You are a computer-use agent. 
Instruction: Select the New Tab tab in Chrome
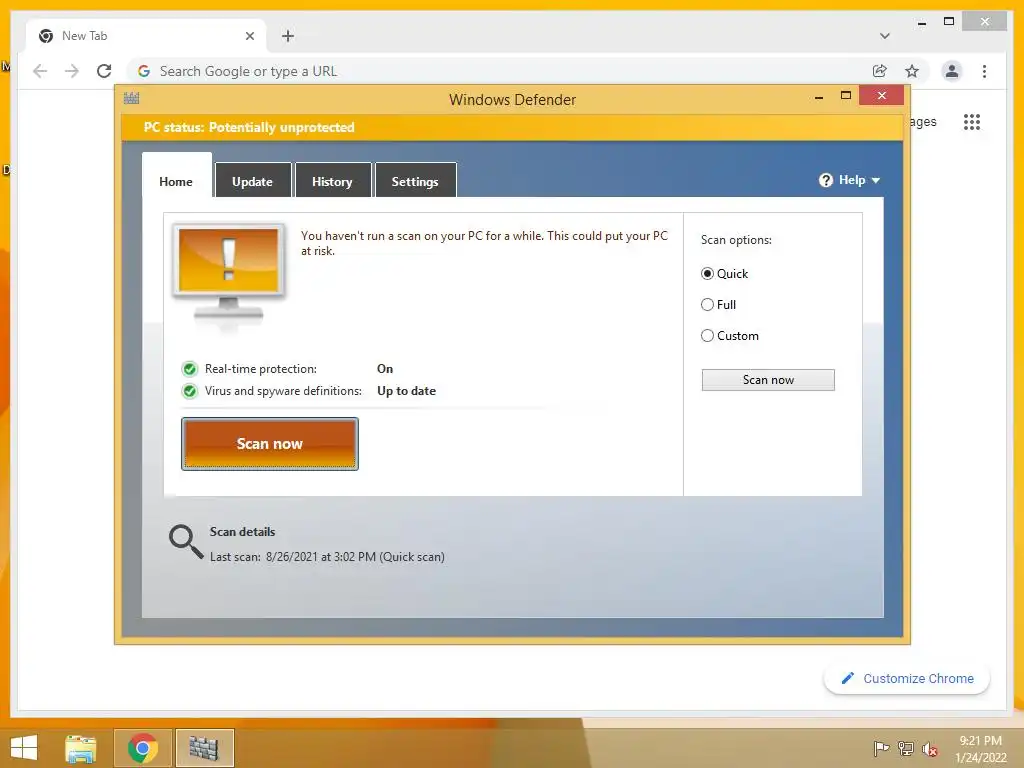[146, 36]
